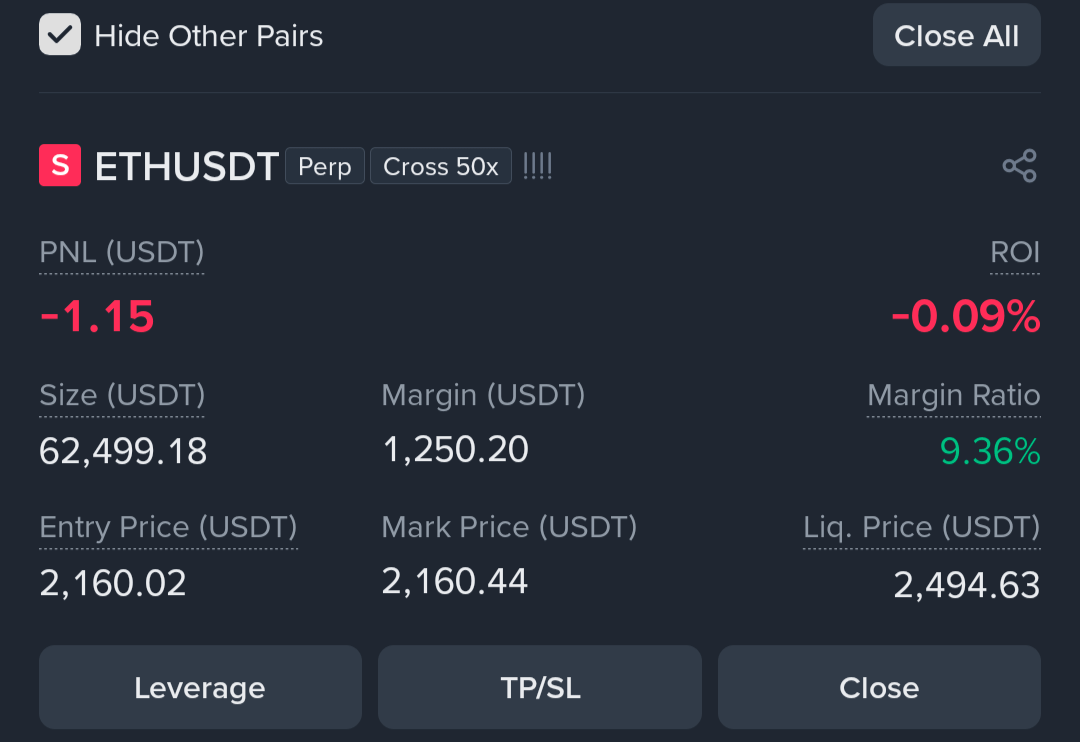Click the PNL (USDT) label for an explanation
1080x742 pixels.
pyautogui.click(x=122, y=253)
